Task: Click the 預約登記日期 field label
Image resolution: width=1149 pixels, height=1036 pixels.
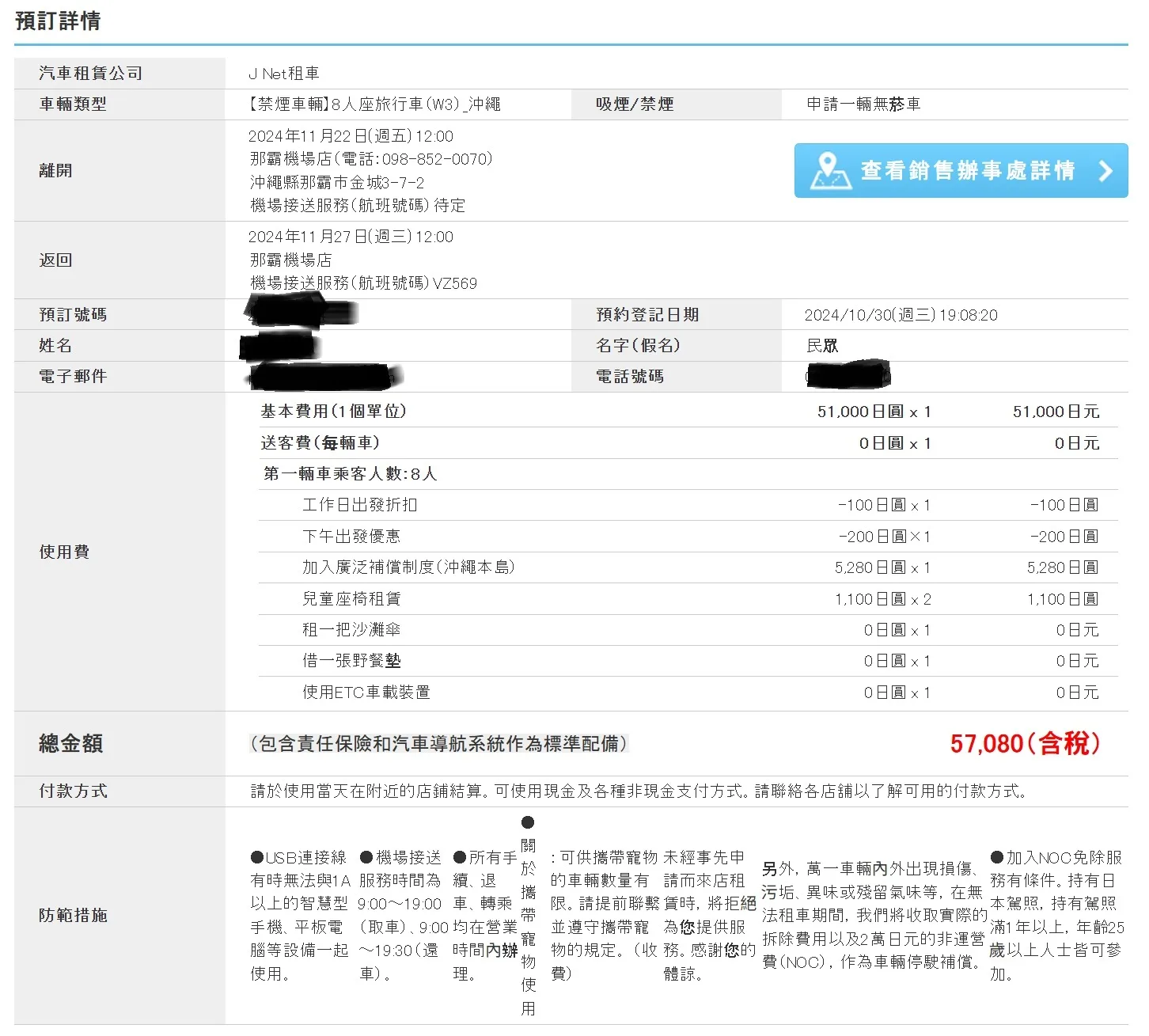Action: click(x=647, y=315)
